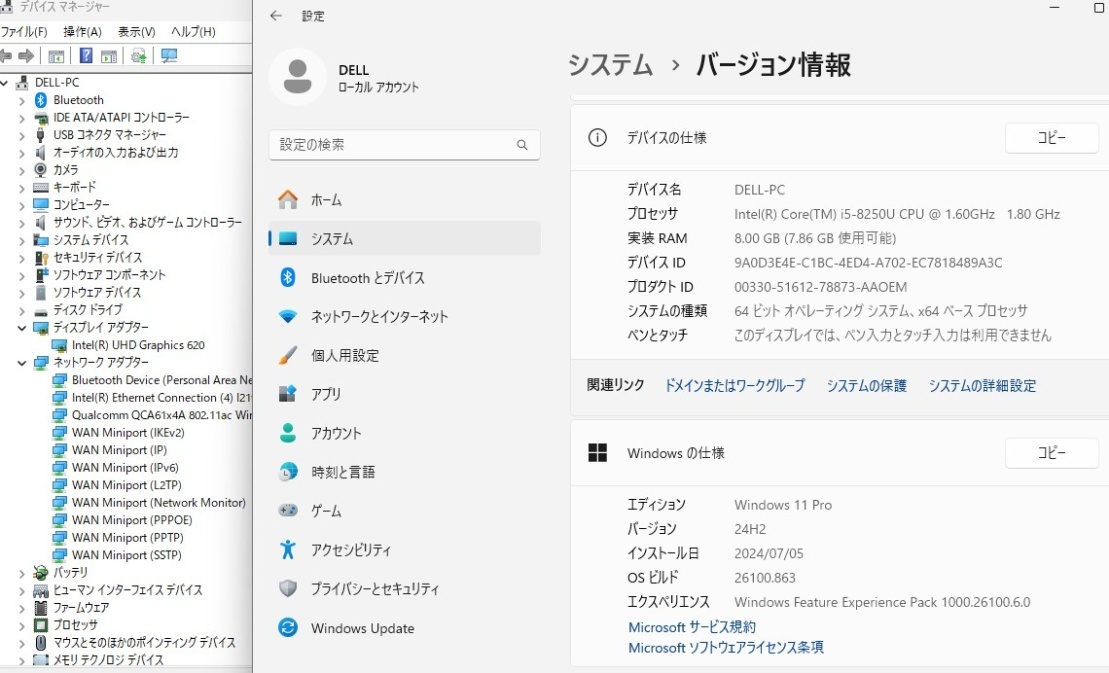
Task: Click the show/hide console tree icon
Action: [57, 56]
